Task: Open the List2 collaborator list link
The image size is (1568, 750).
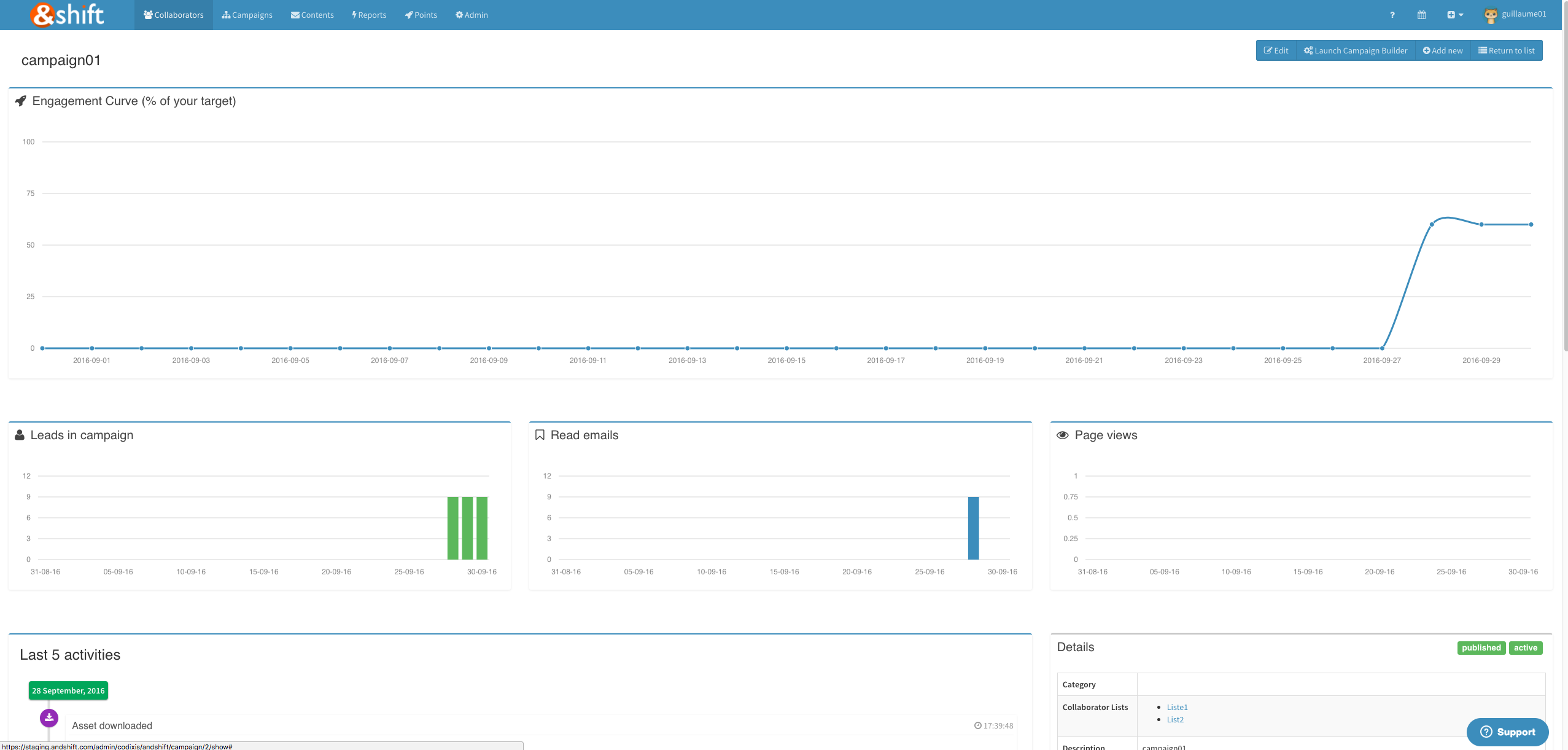Action: coord(1175,719)
